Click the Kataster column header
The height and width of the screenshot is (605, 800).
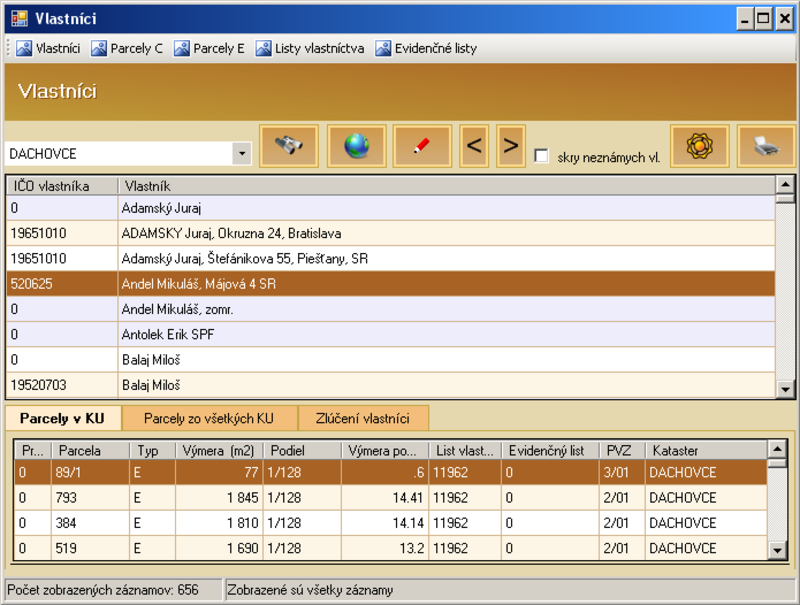coord(706,450)
